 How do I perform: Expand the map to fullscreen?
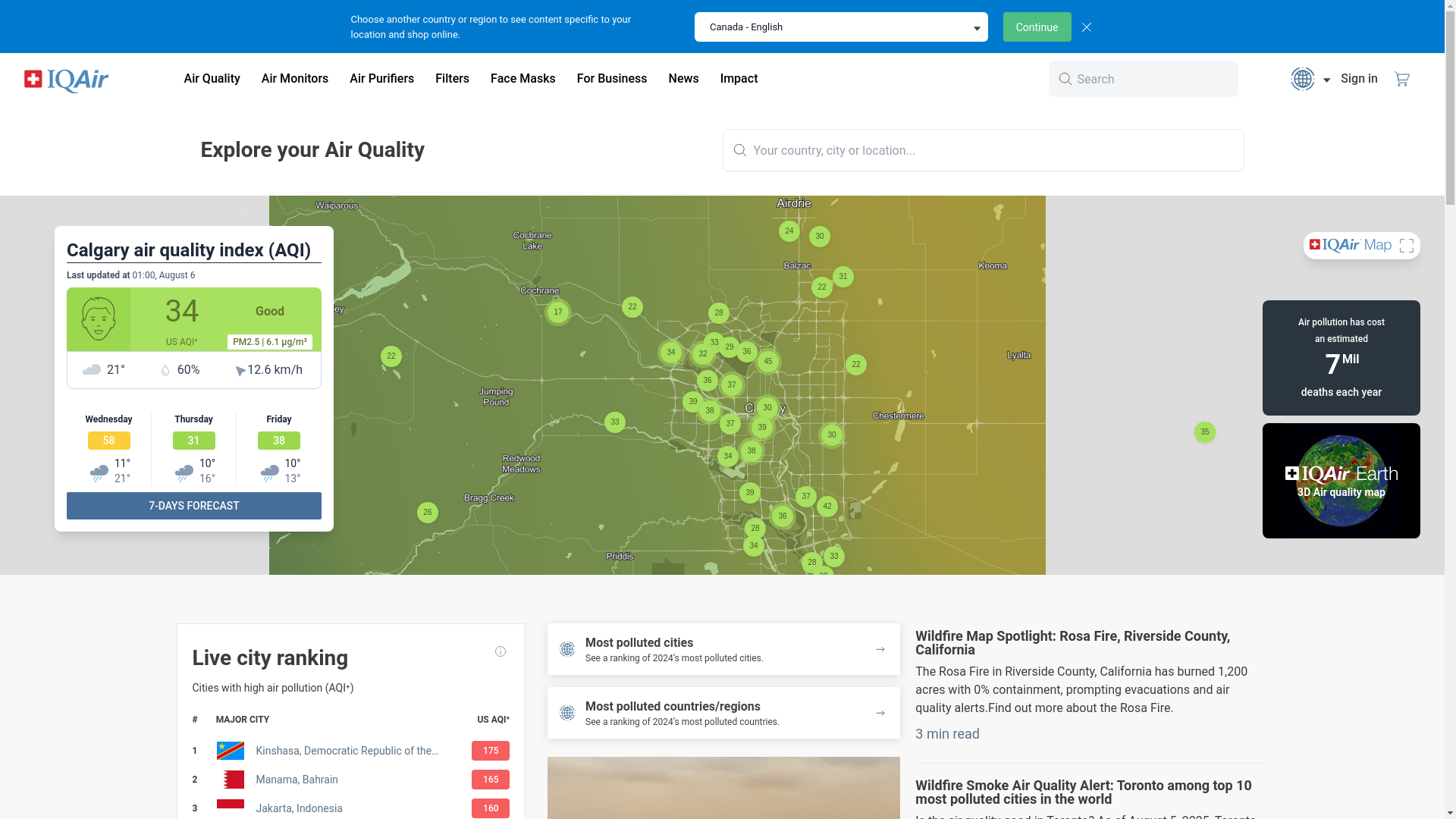pos(1407,246)
